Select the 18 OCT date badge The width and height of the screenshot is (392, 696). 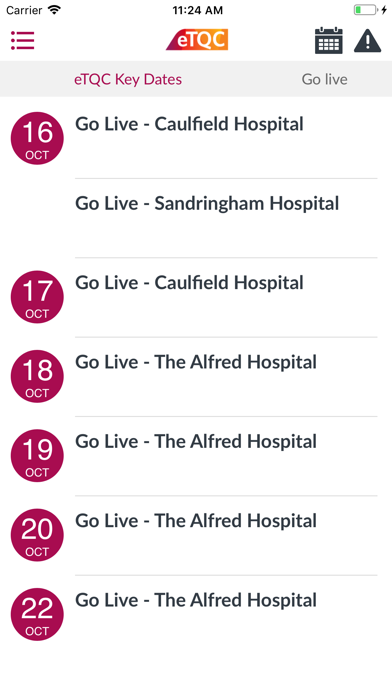[x=37, y=376]
